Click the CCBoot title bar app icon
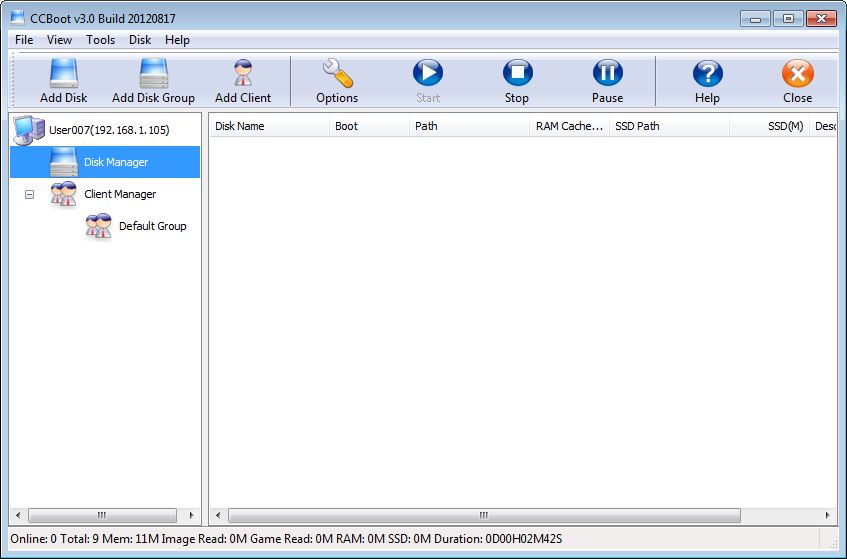The image size is (847, 559). (18, 18)
